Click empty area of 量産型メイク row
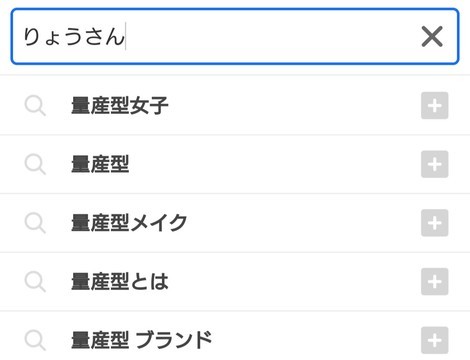 tap(300, 223)
